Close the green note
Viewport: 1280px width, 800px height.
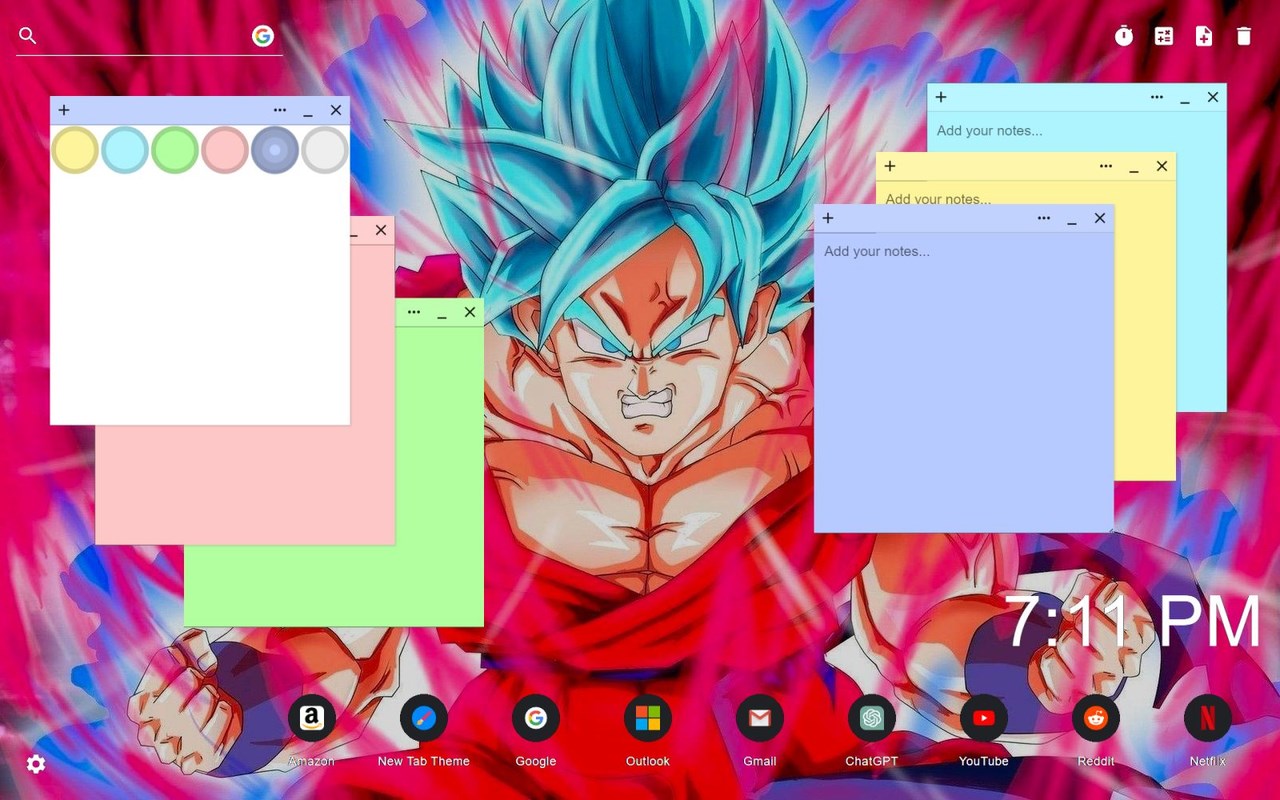point(470,312)
